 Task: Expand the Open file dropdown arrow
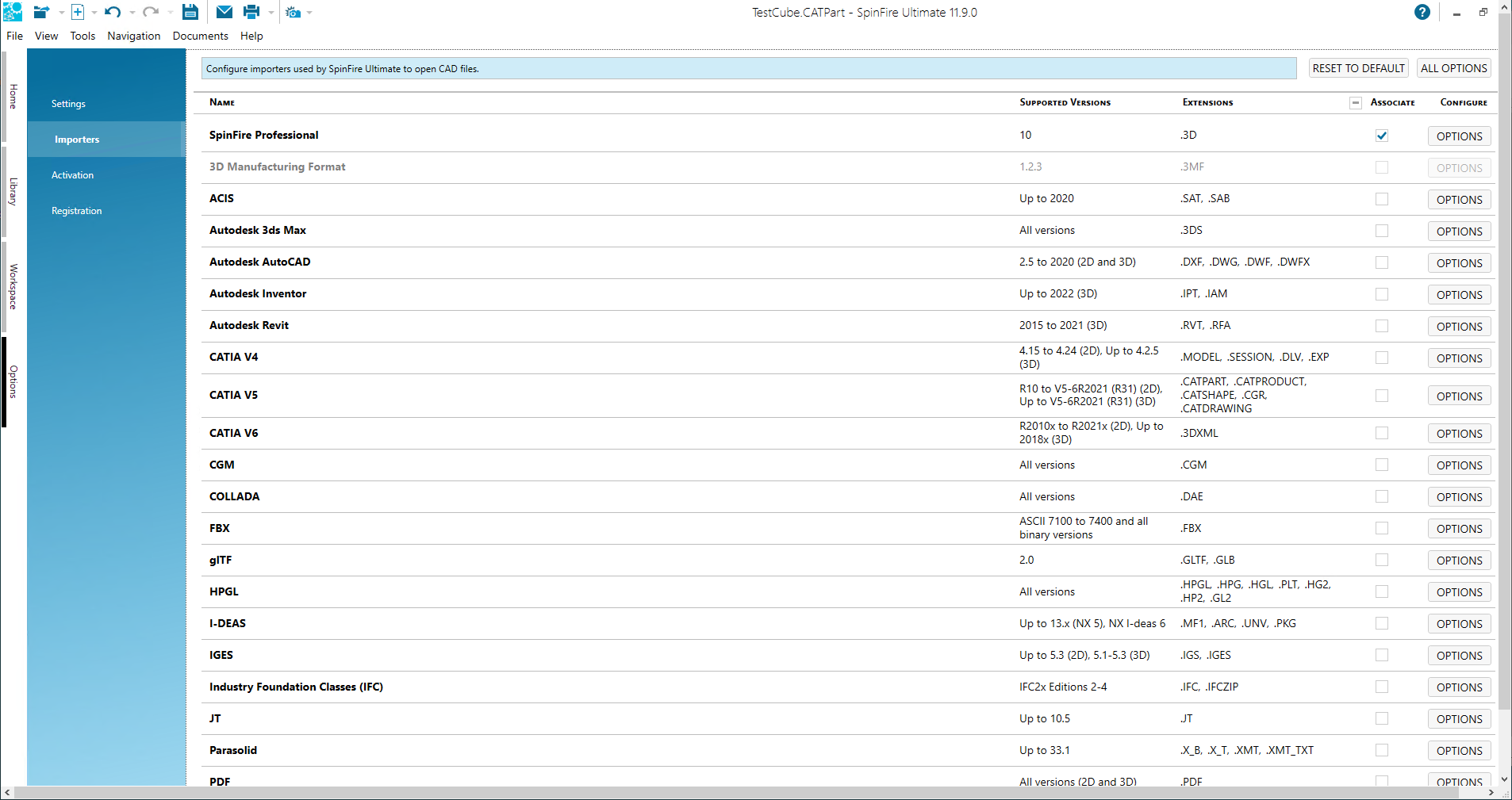(61, 13)
